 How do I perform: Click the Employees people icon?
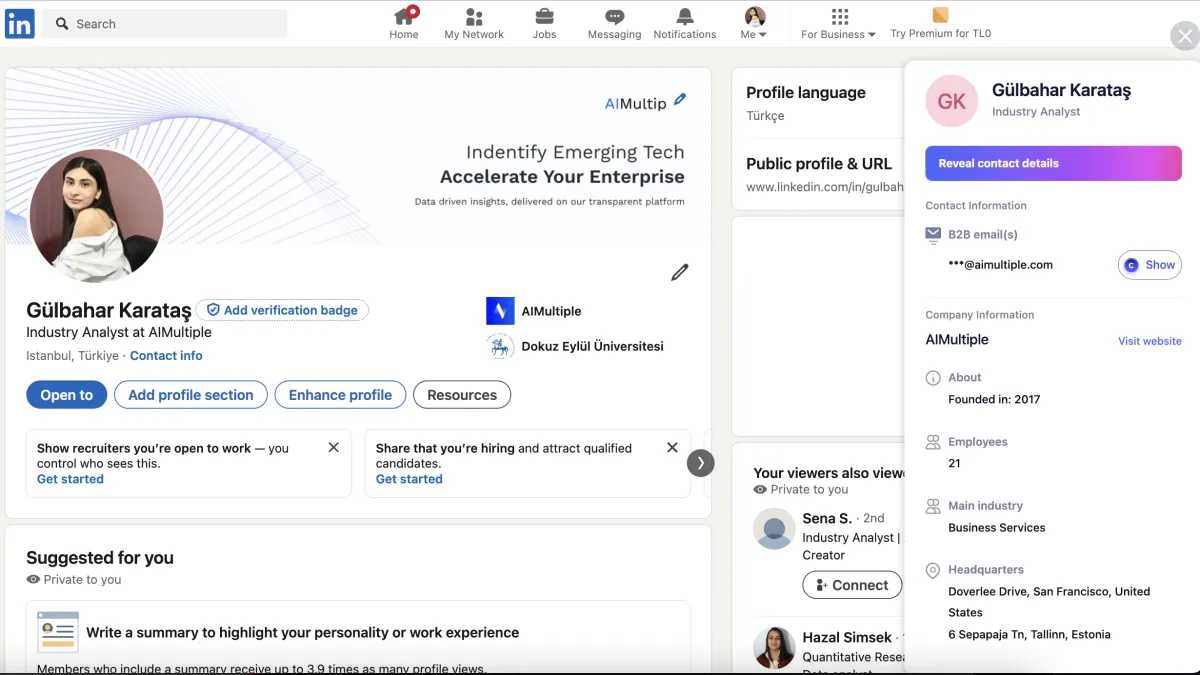pyautogui.click(x=933, y=442)
